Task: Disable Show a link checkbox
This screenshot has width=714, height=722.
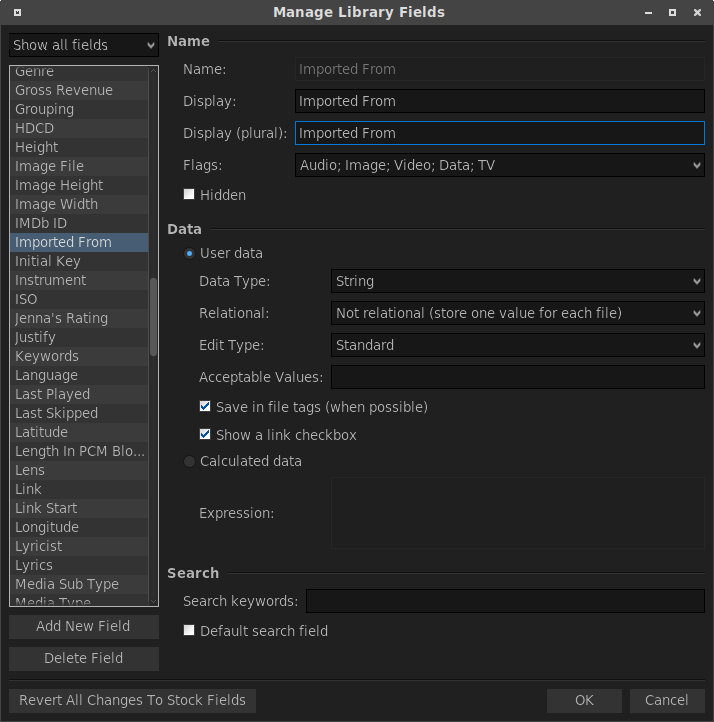Action: point(205,435)
